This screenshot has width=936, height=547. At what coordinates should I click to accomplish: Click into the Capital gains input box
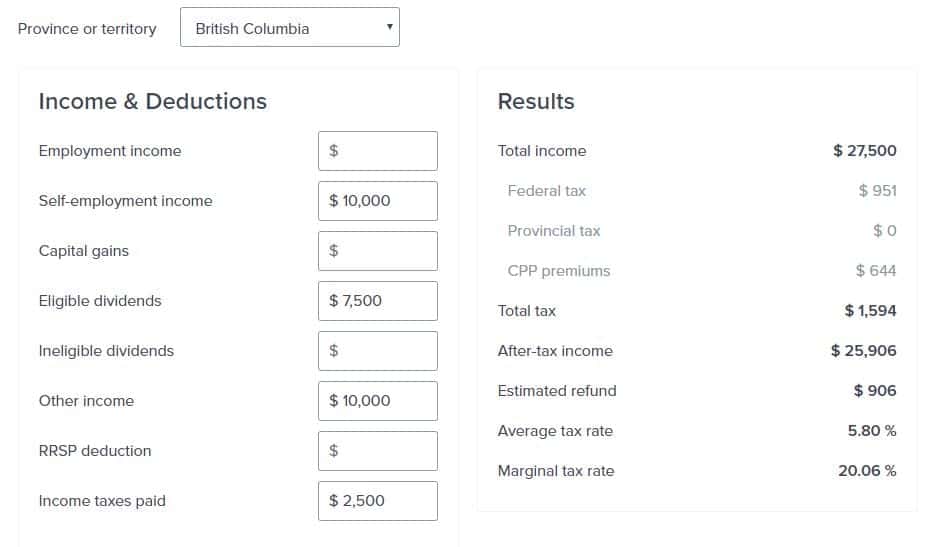point(377,251)
